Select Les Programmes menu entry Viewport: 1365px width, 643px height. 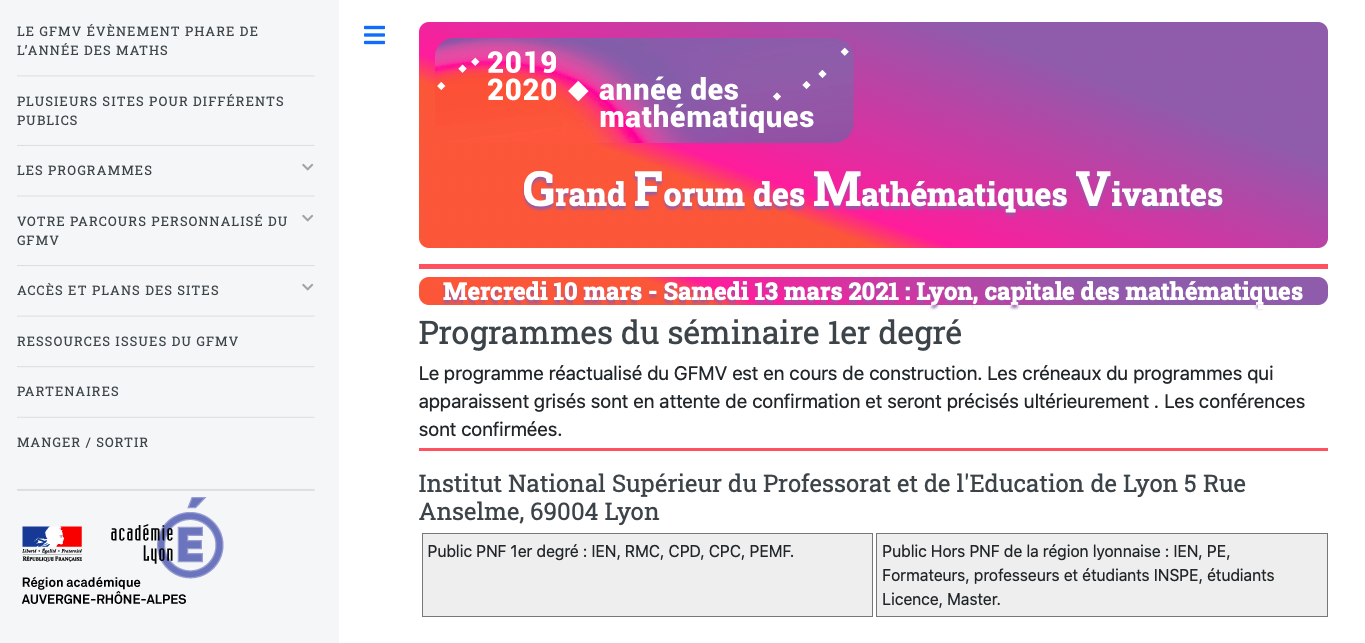click(x=85, y=171)
